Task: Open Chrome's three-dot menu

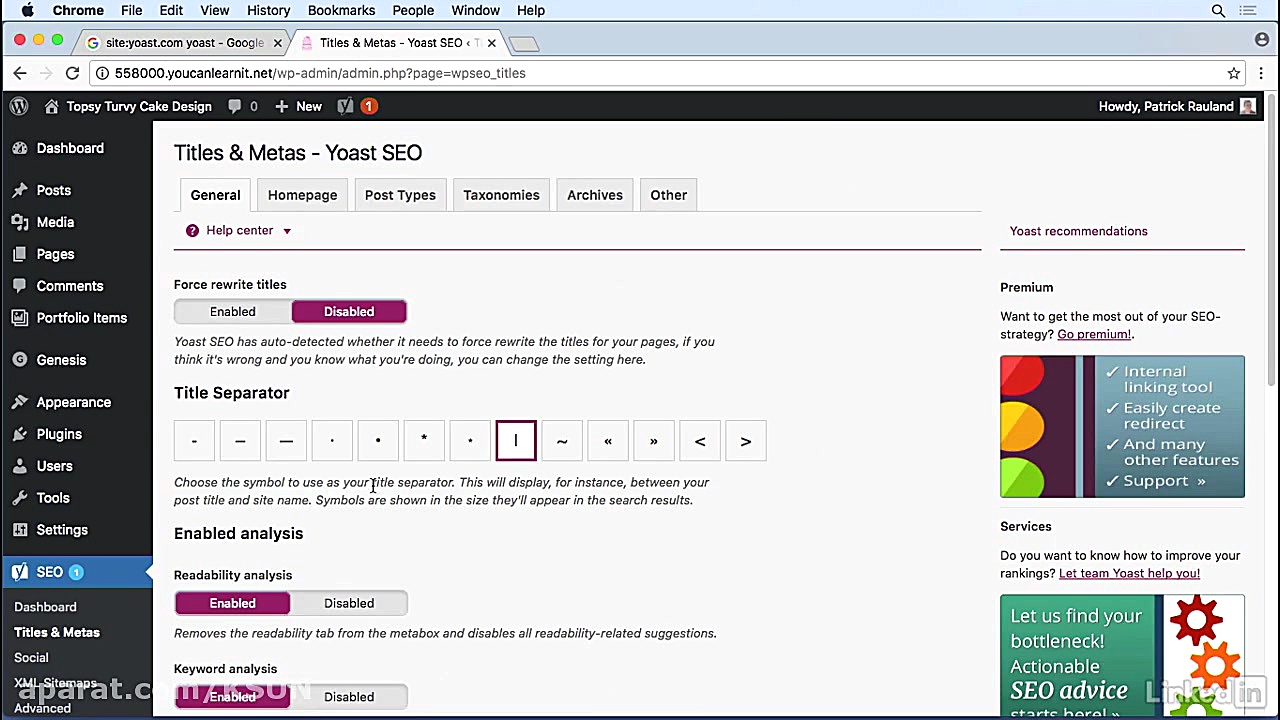Action: point(1261,73)
